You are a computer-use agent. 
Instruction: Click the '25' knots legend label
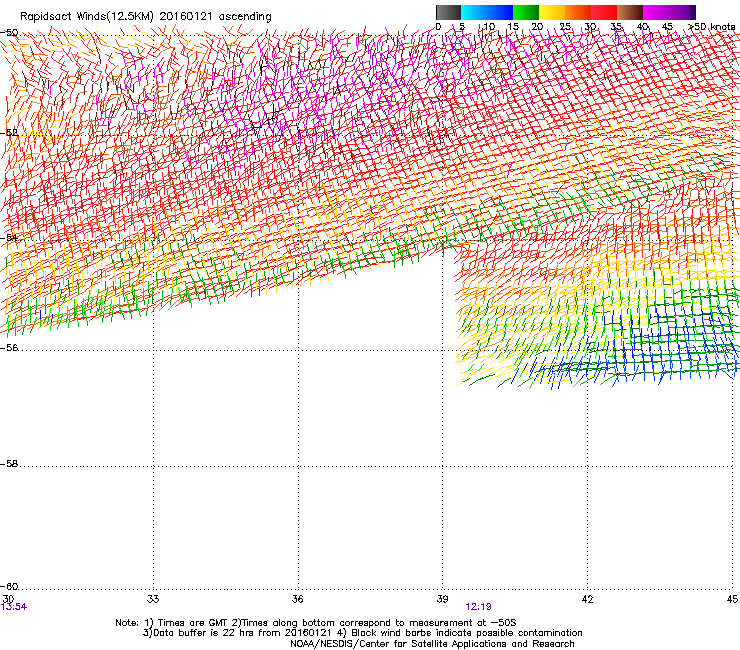(565, 27)
